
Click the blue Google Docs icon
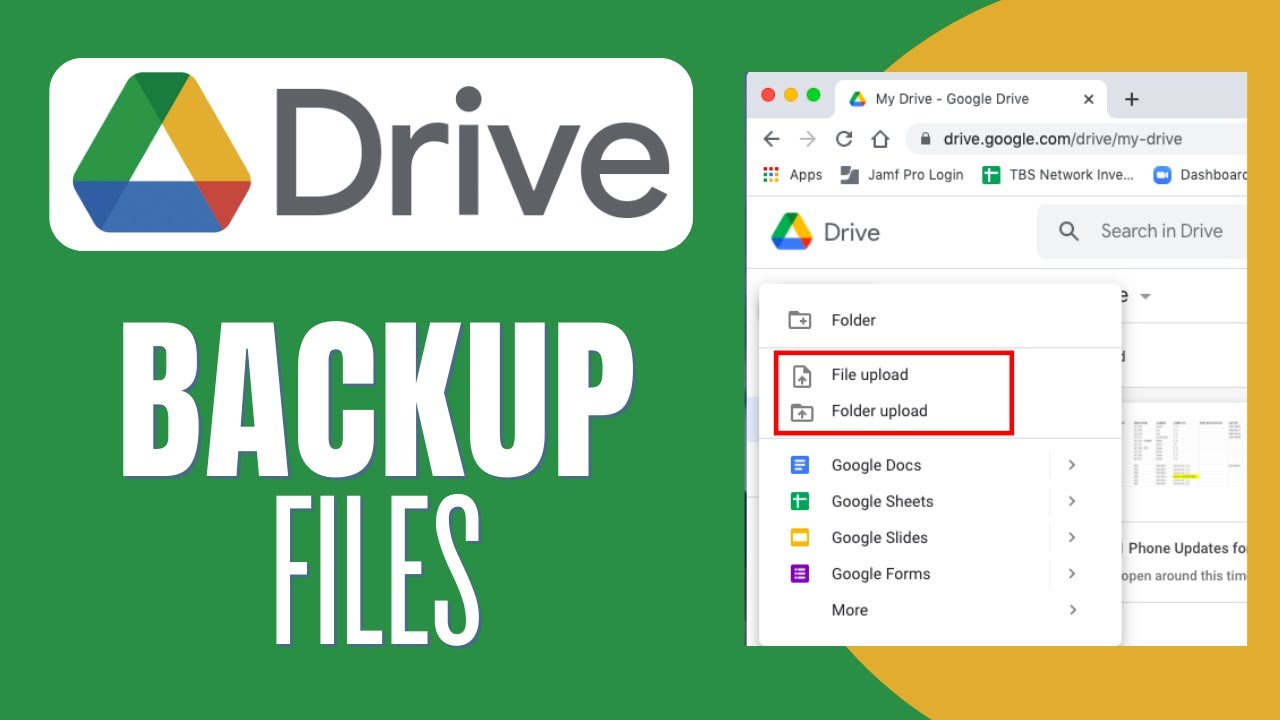[800, 465]
